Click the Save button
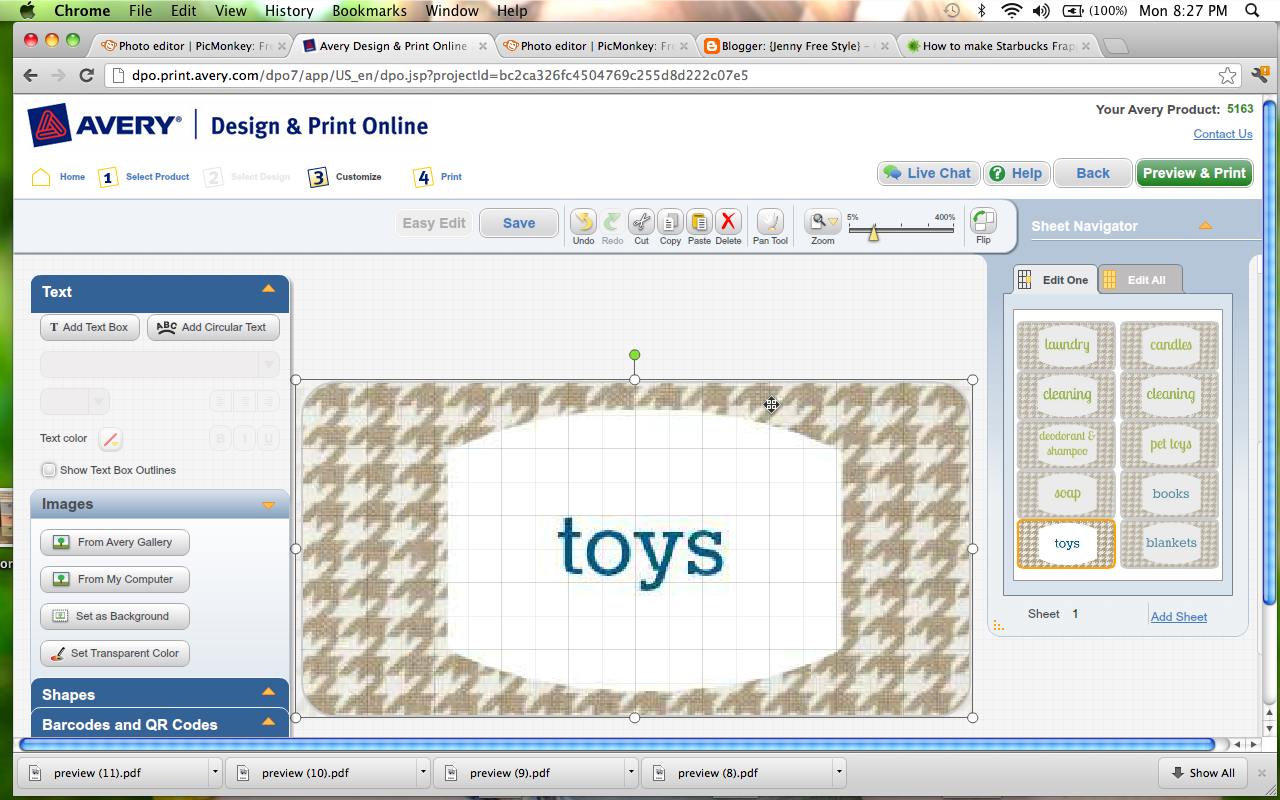The image size is (1280, 800). point(518,223)
